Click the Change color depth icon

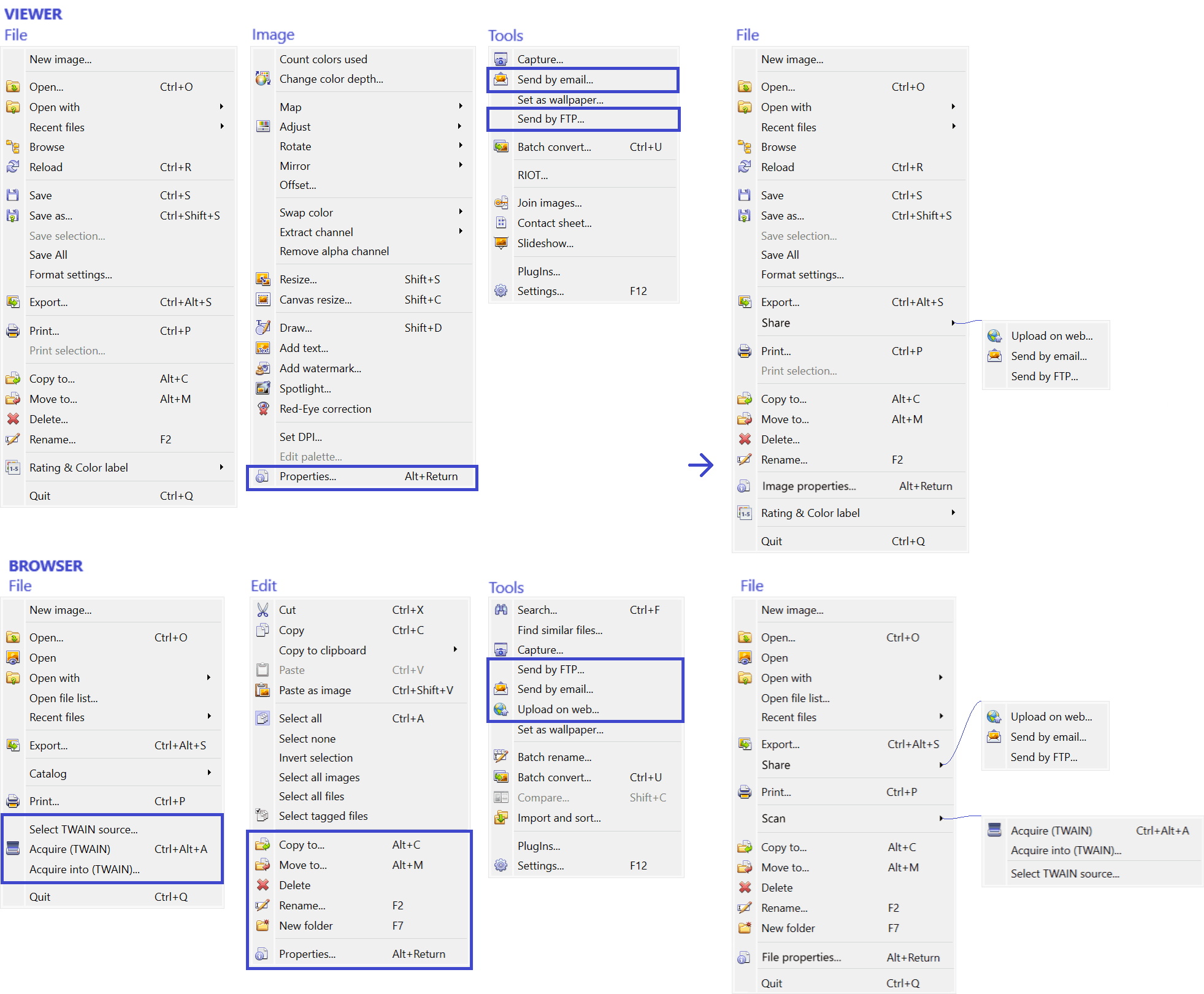tap(263, 79)
